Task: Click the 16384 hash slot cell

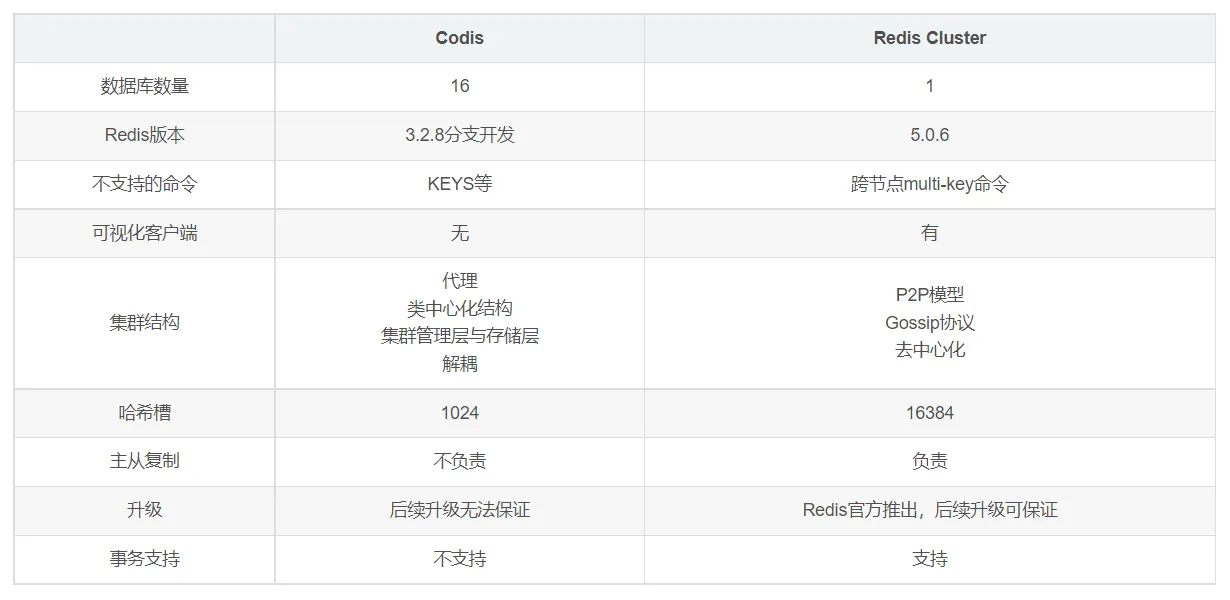Action: point(930,412)
